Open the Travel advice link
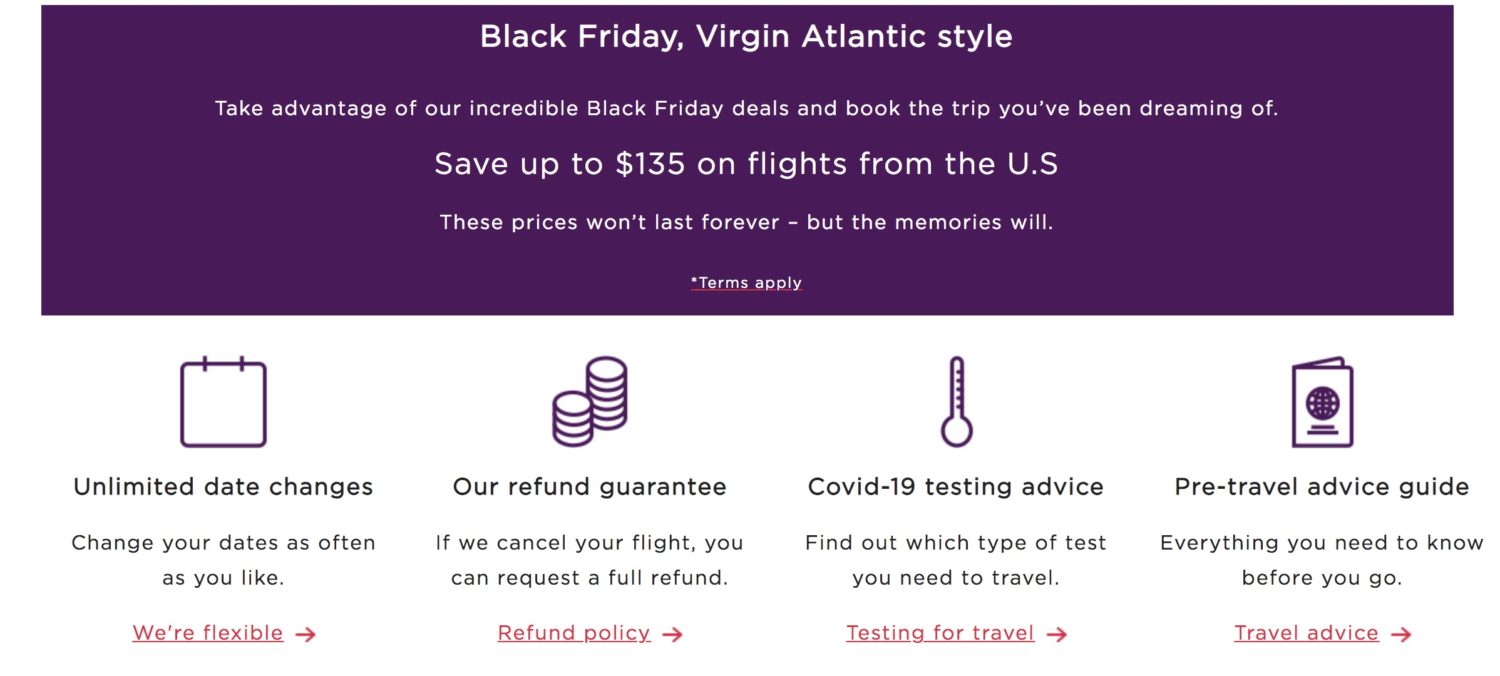The image size is (1500, 676). [x=1308, y=632]
